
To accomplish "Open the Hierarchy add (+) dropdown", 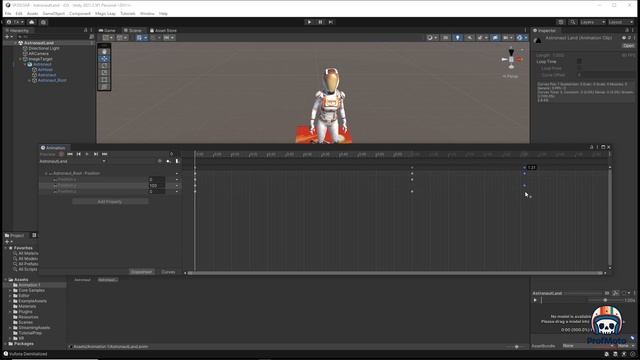I will 8,37.
